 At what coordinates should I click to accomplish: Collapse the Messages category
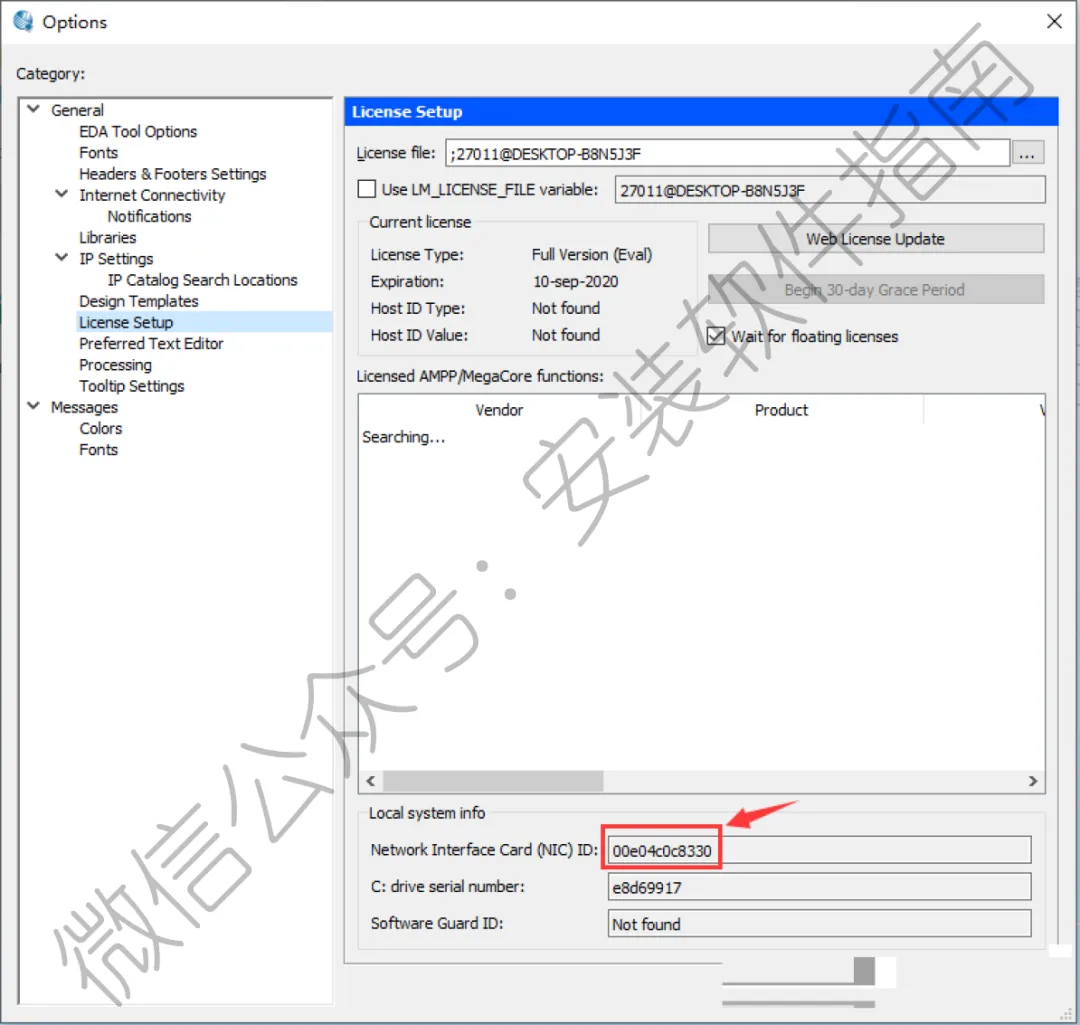(x=33, y=406)
